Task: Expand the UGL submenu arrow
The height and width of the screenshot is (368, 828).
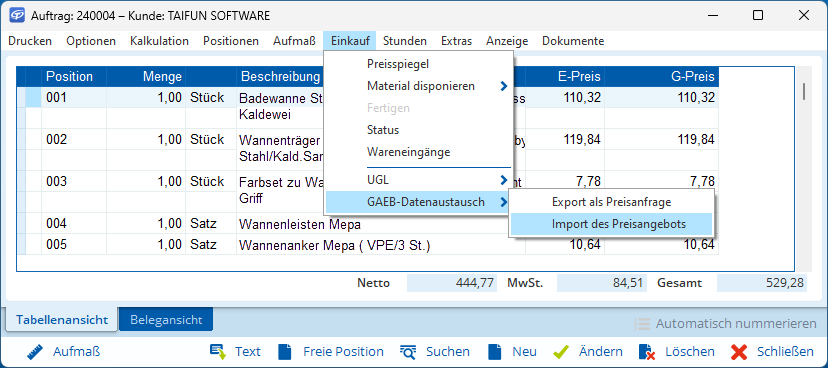Action: pos(504,180)
